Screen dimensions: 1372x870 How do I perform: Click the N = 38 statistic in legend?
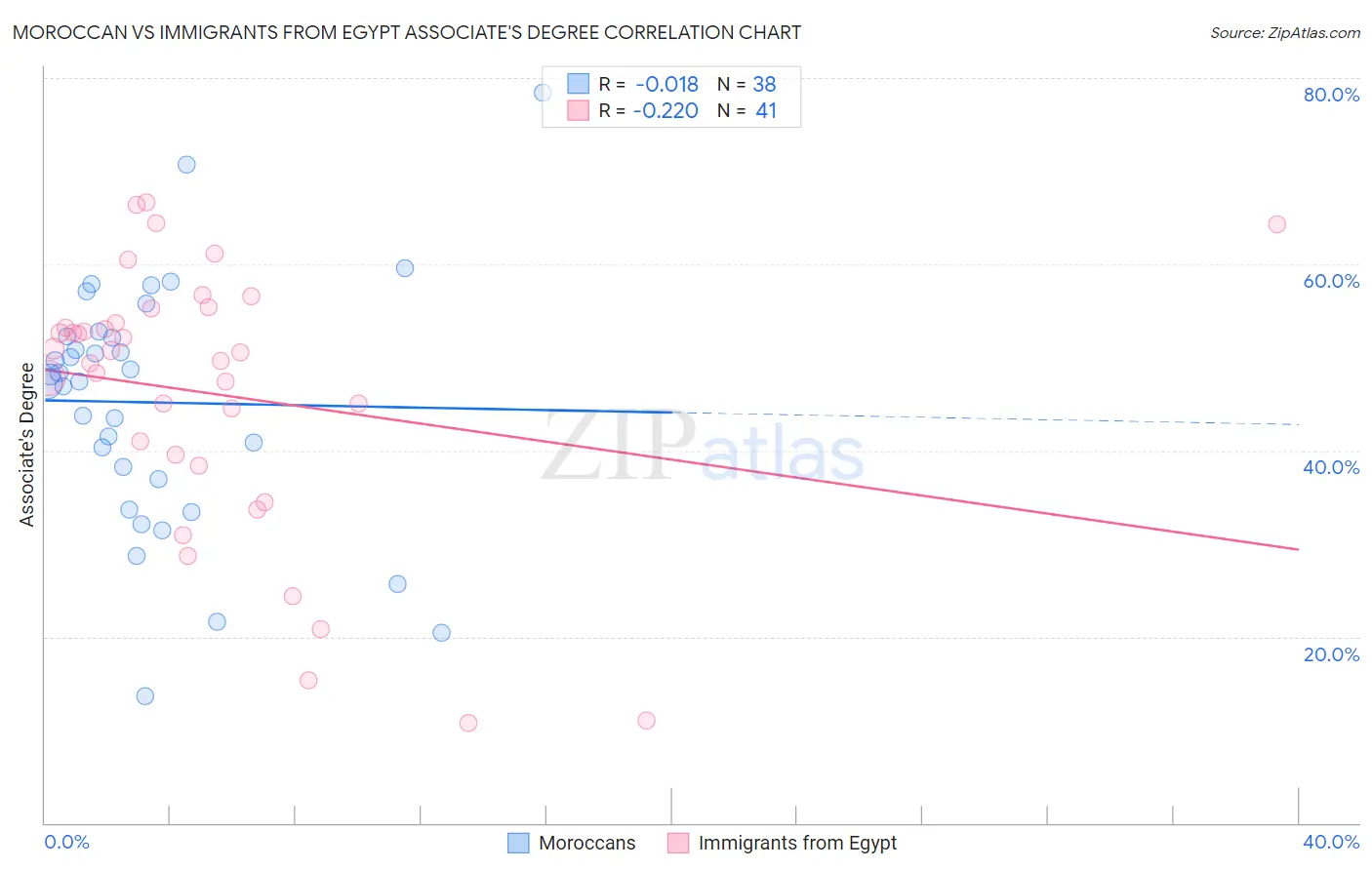pos(747,84)
